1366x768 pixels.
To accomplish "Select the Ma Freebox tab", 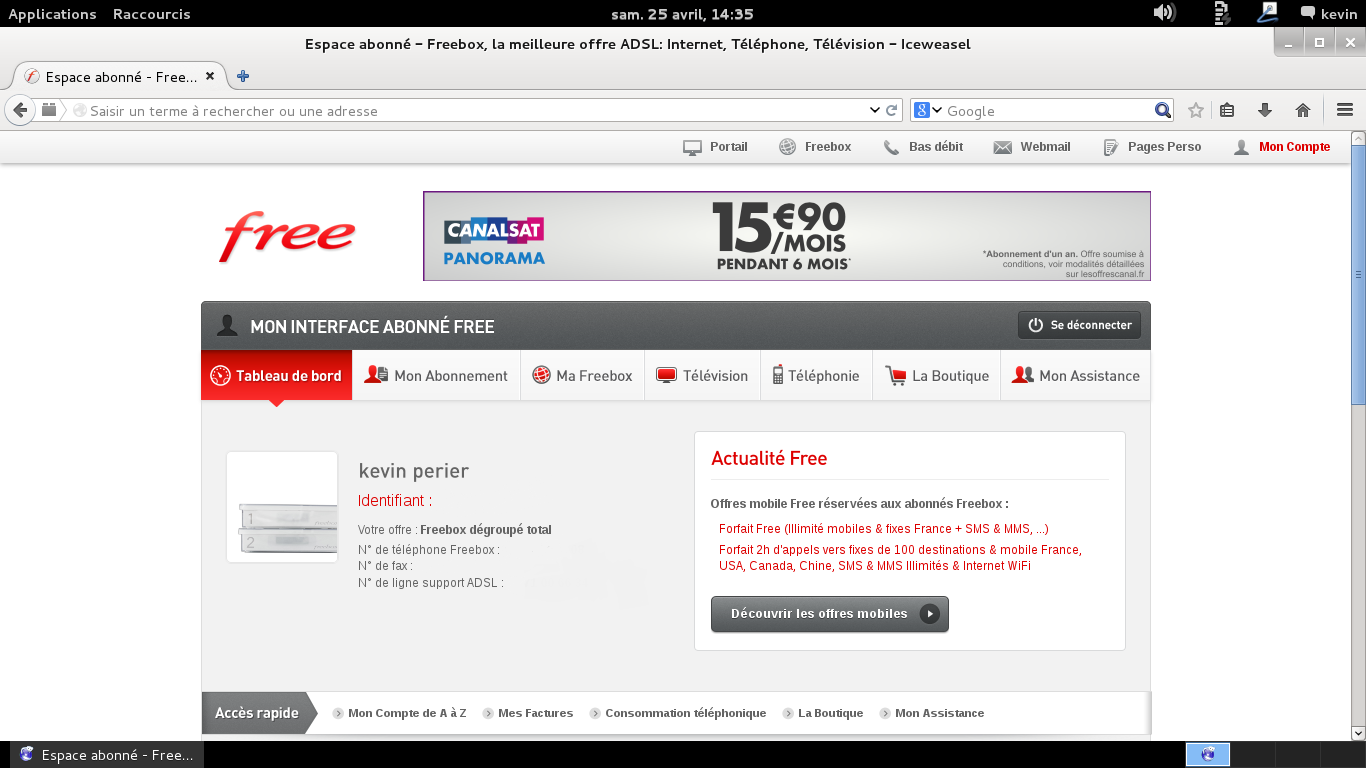I will pos(583,376).
